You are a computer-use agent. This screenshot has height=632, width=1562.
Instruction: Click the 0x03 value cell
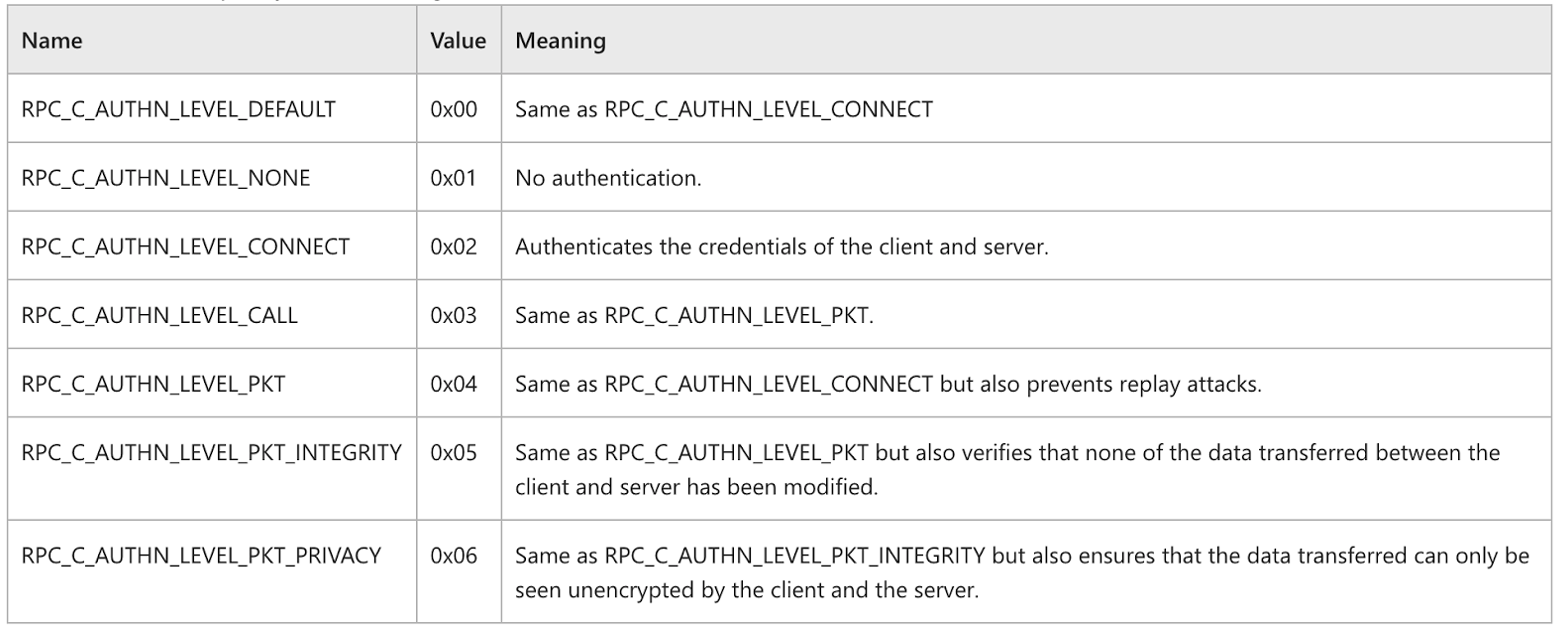(457, 315)
